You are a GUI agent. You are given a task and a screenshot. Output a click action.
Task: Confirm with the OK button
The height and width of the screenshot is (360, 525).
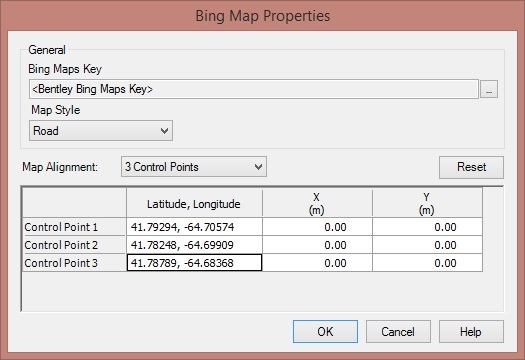(325, 332)
